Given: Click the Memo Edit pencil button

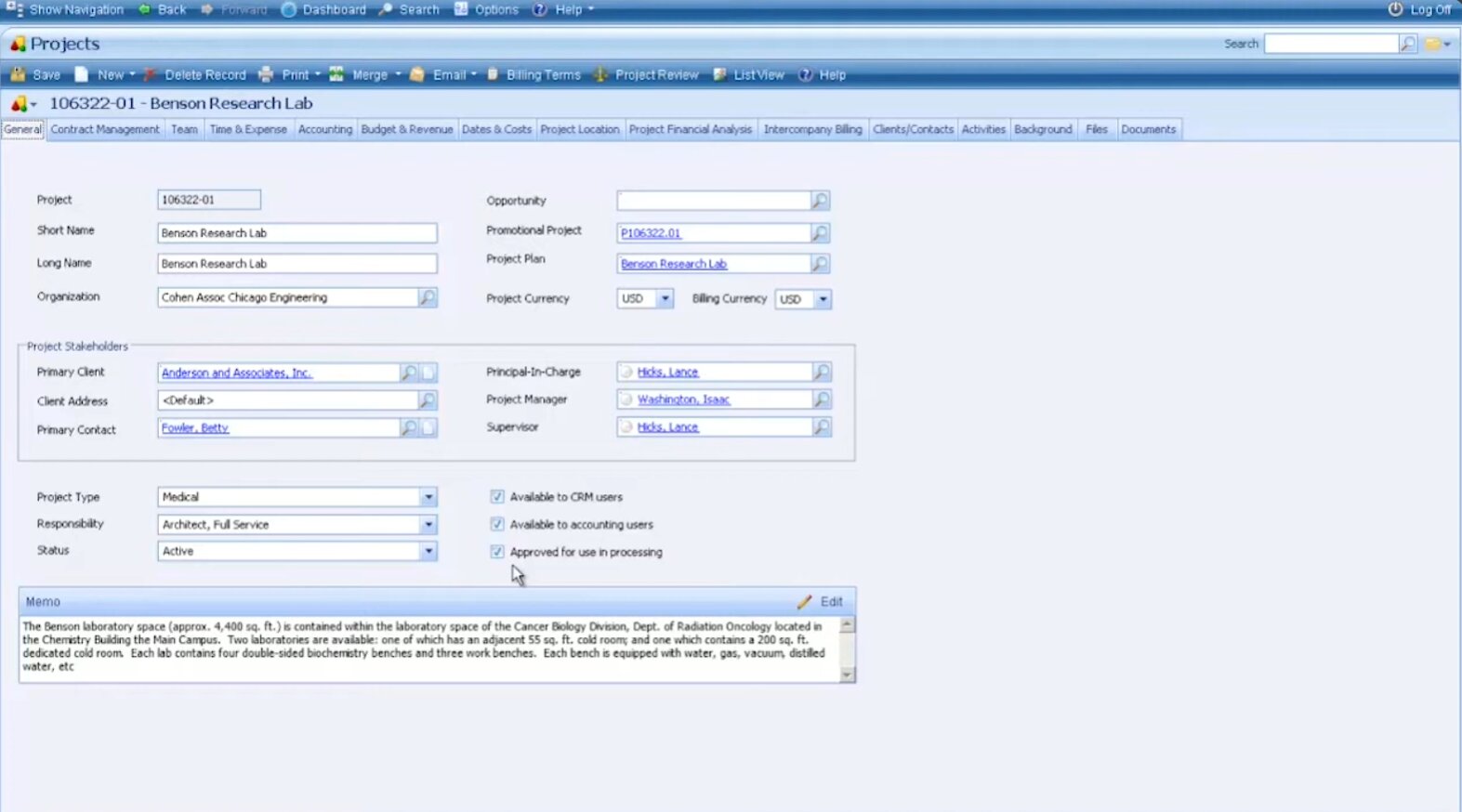Looking at the screenshot, I should pyautogui.click(x=820, y=602).
